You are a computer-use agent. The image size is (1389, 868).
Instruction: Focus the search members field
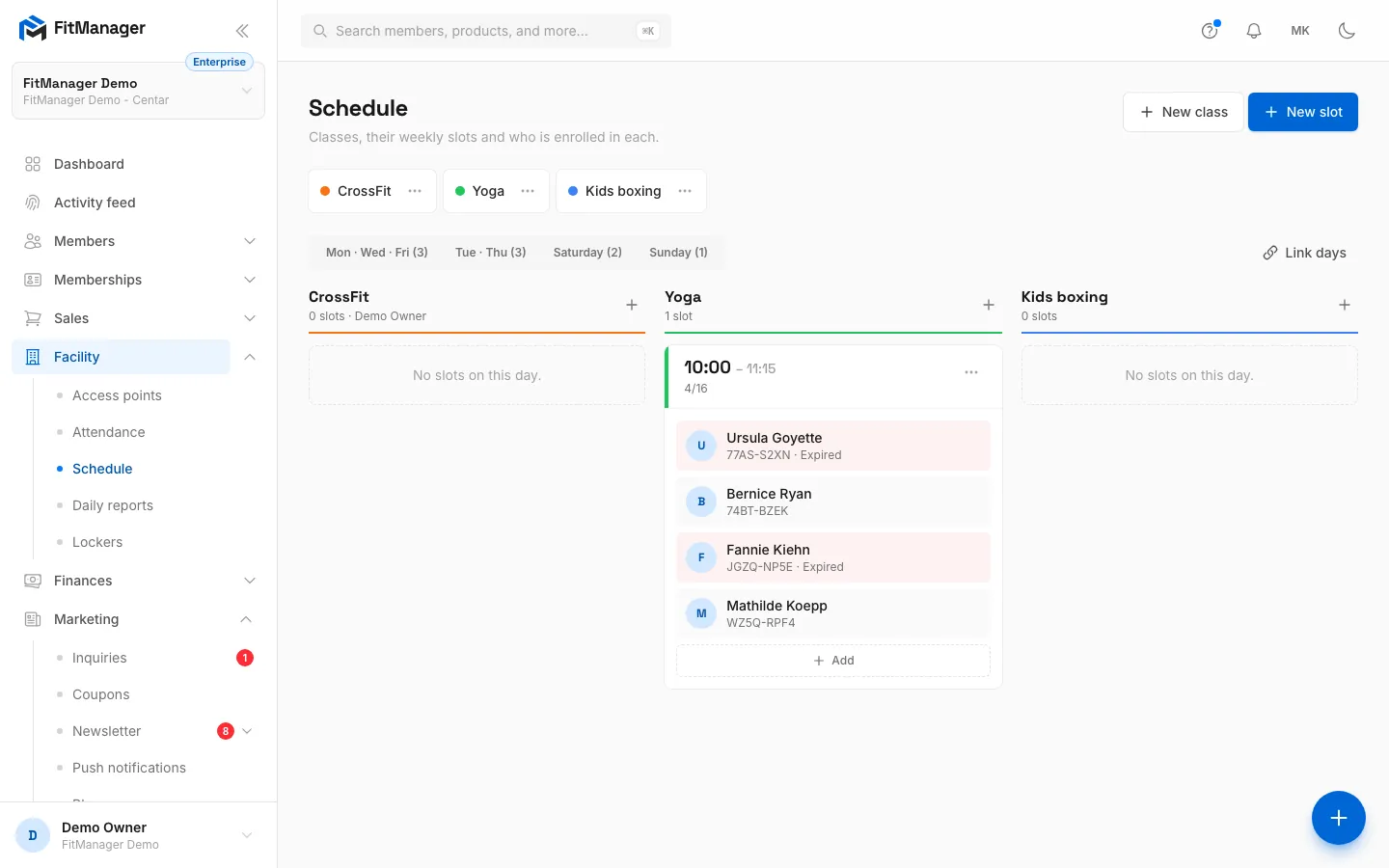pos(486,31)
